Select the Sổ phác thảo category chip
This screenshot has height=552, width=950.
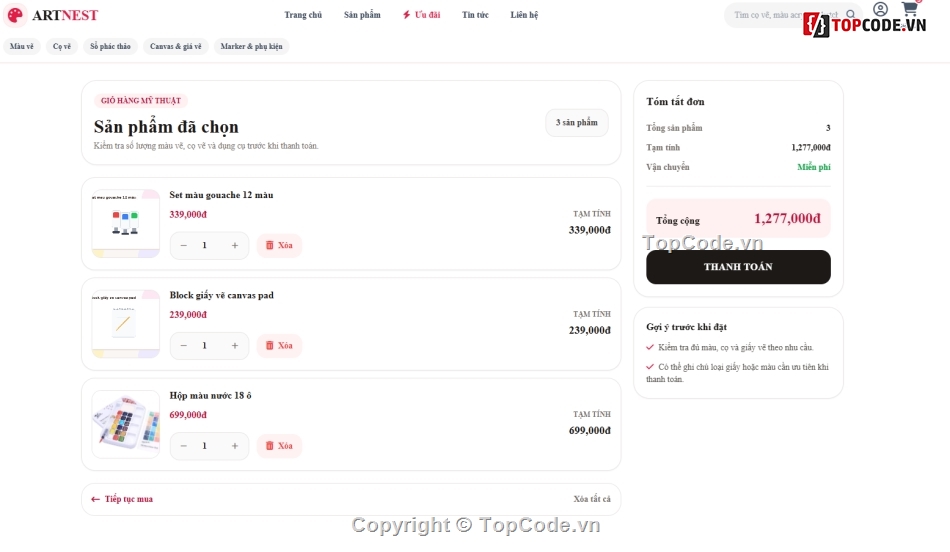(x=110, y=47)
